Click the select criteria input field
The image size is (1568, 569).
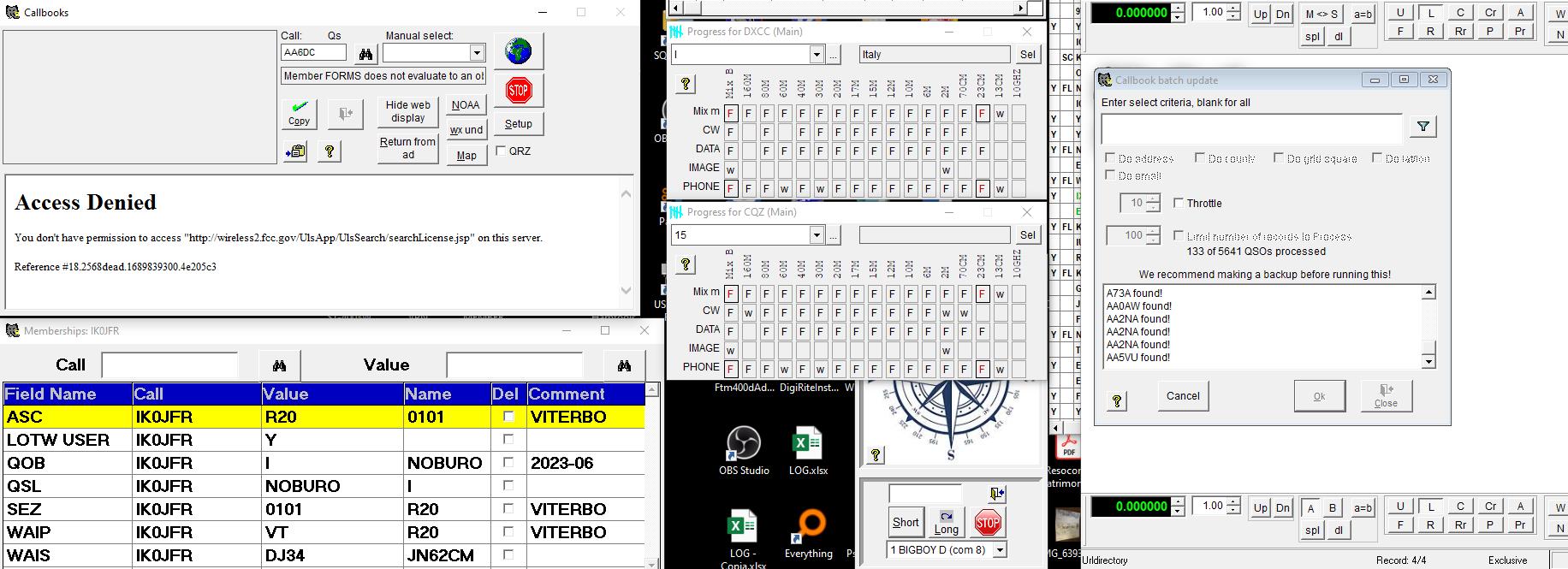point(1252,127)
